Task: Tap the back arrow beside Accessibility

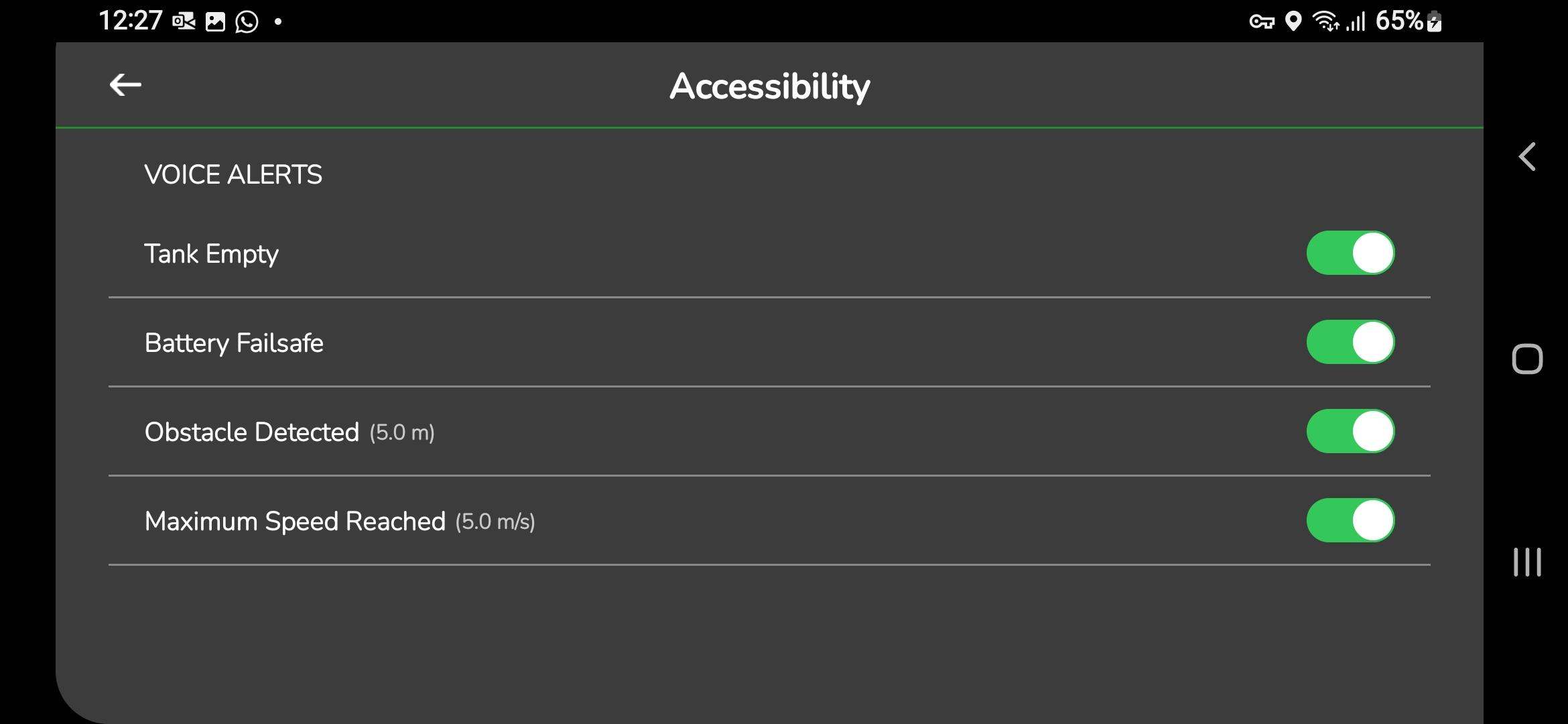Action: [125, 85]
